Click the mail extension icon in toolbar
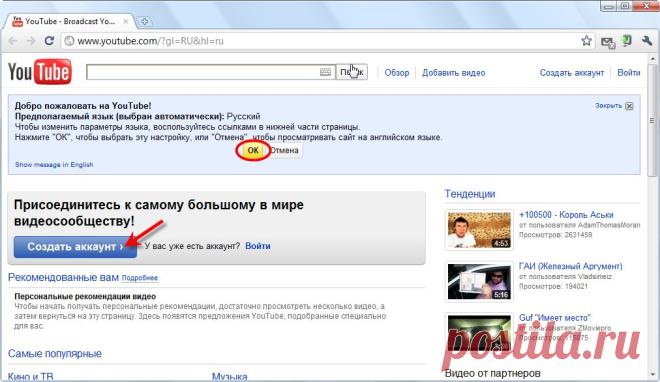 click(x=608, y=42)
